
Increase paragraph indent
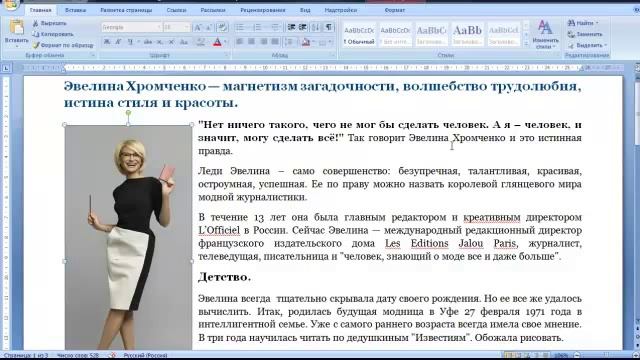303,27
